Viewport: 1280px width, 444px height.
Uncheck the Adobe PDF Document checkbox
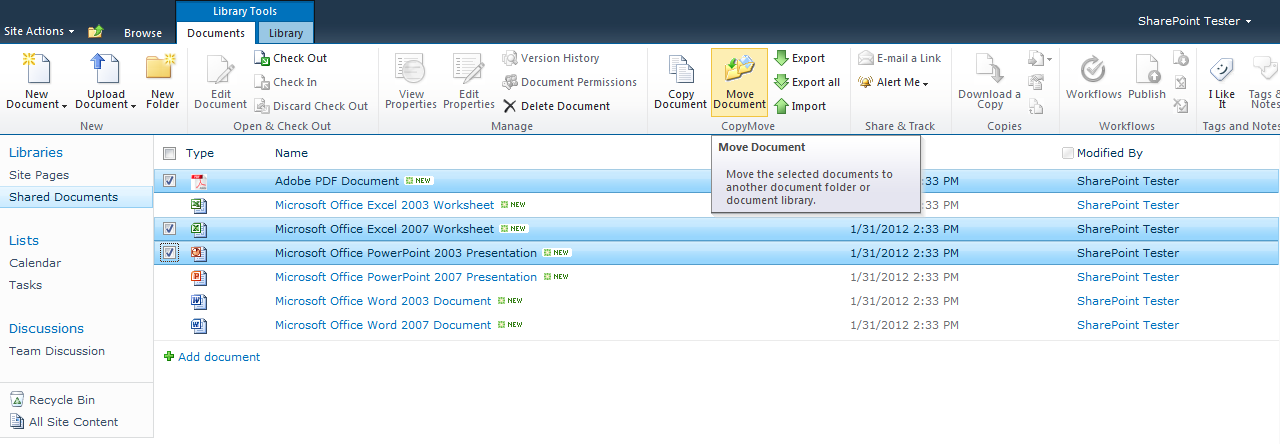point(169,181)
